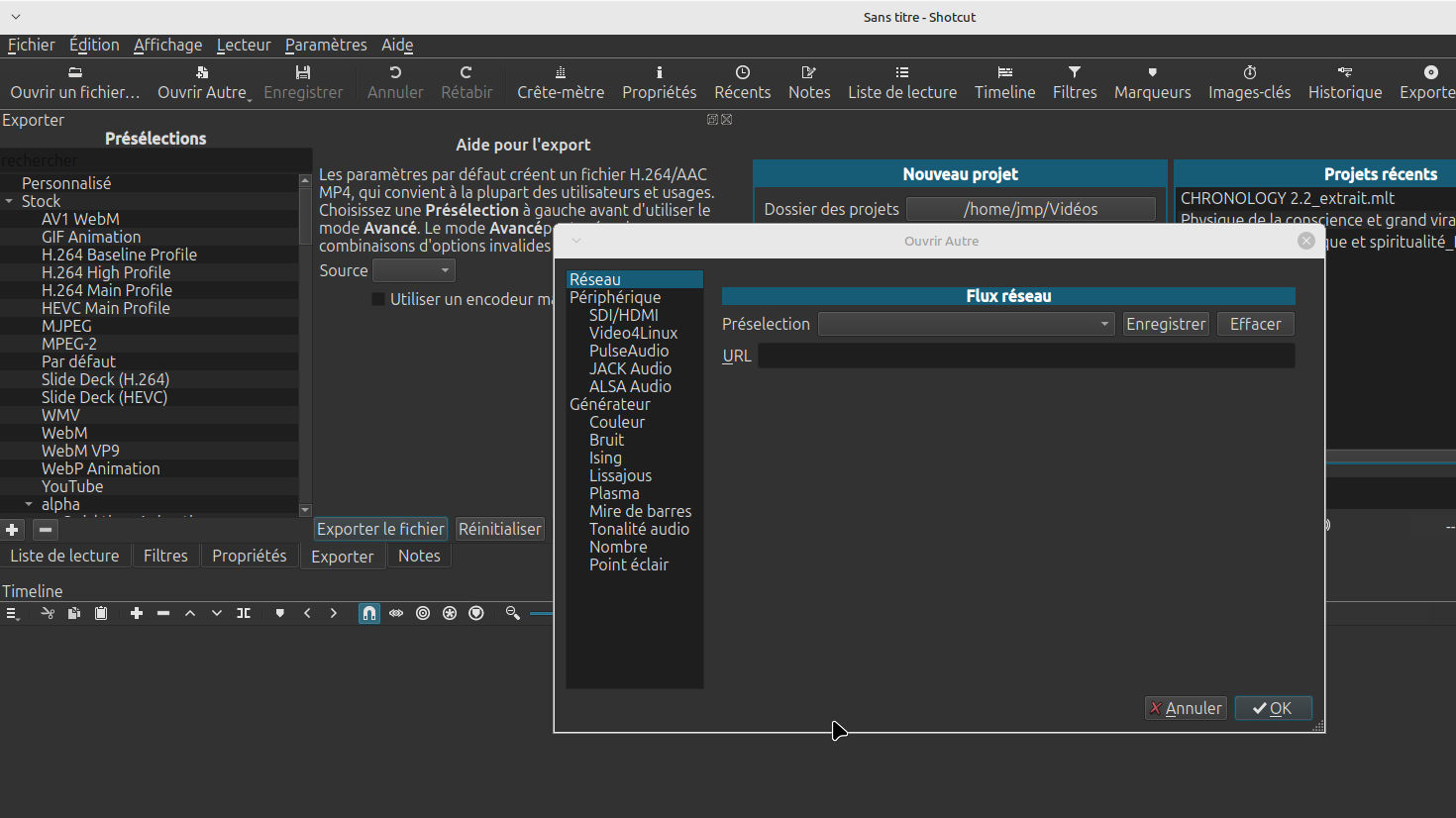Toggle the magnet snap button in Timeline
1456x818 pixels.
click(x=368, y=614)
